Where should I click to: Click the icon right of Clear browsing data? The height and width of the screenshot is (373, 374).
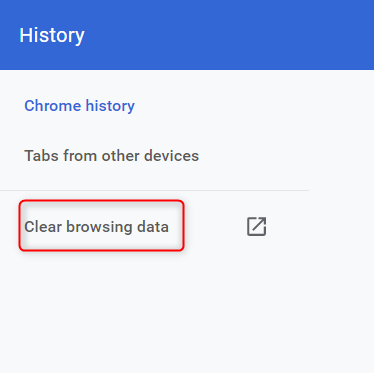point(256,227)
